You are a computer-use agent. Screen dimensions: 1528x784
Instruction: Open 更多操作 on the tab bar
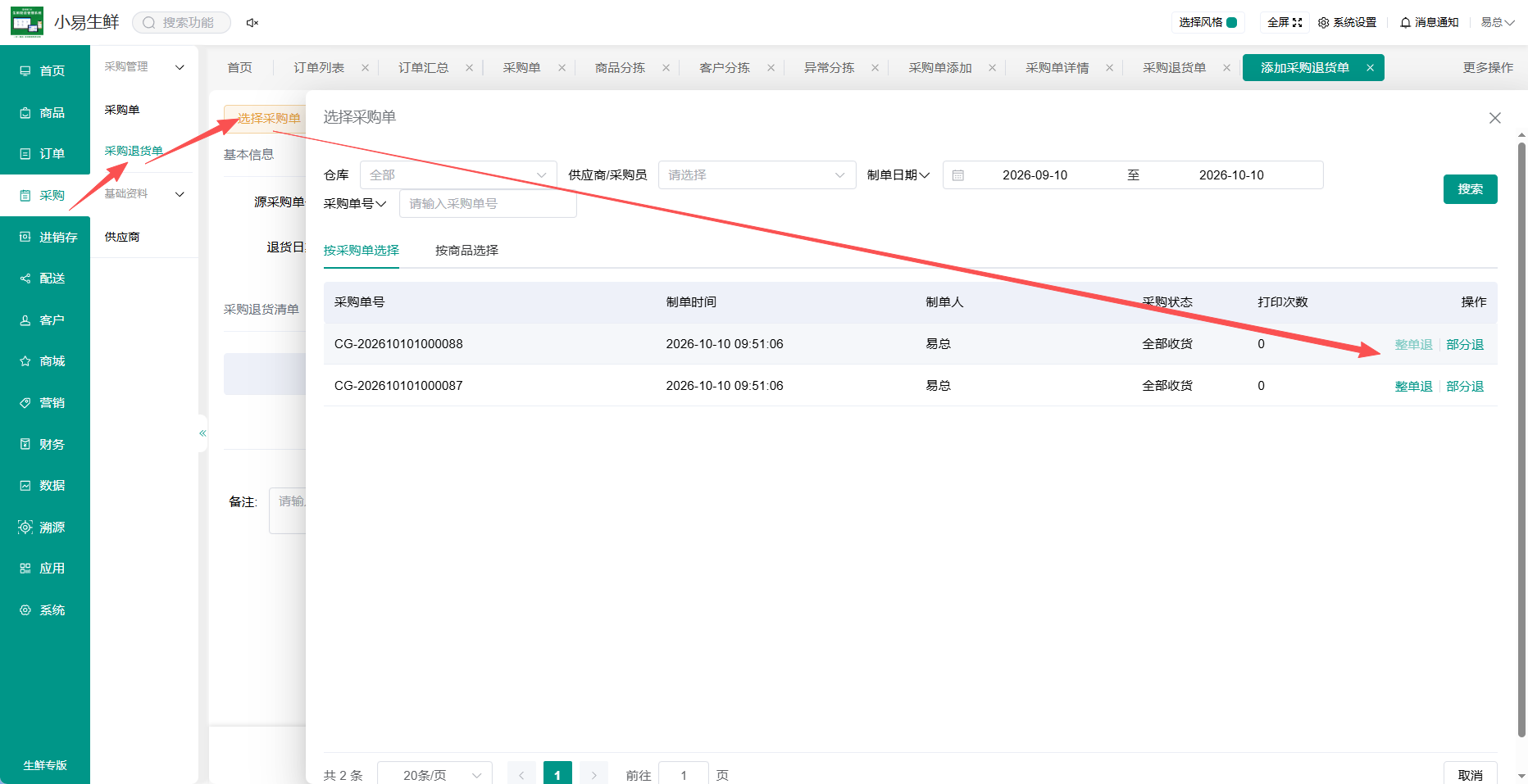point(1488,67)
